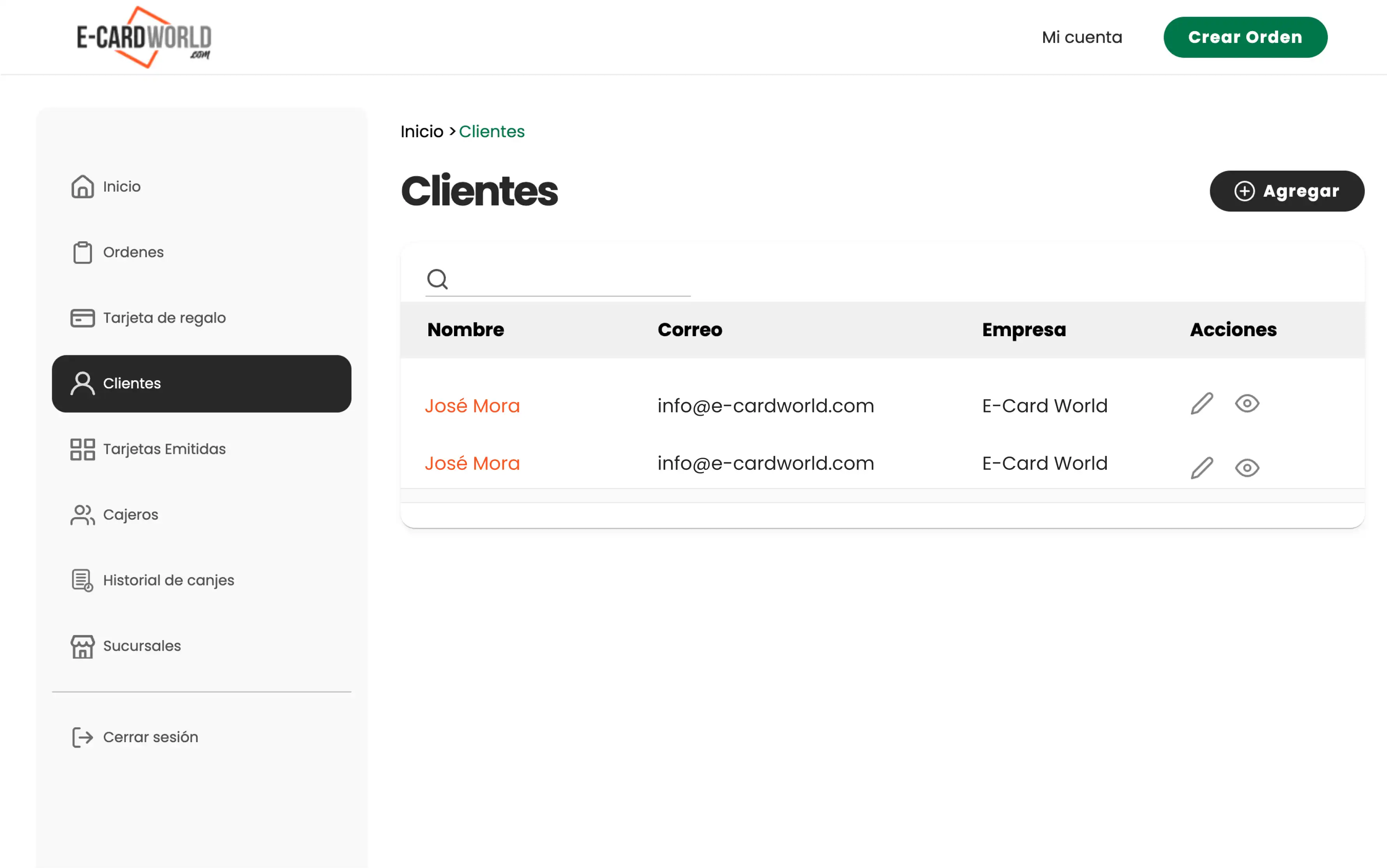The width and height of the screenshot is (1387, 868).
Task: Click the Tarjeta de regalo card icon
Action: [x=82, y=318]
